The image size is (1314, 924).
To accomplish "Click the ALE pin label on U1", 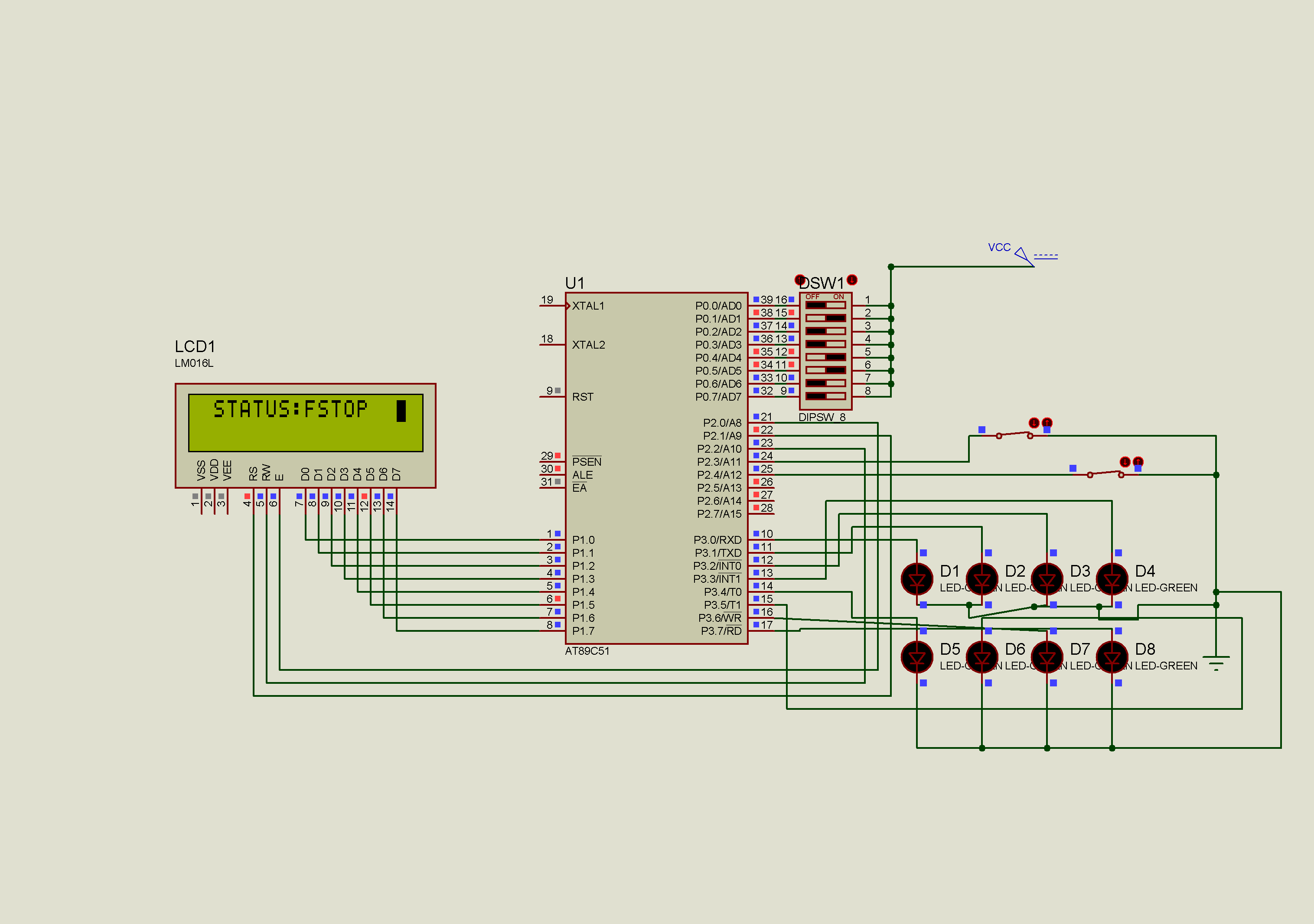I will coord(583,475).
